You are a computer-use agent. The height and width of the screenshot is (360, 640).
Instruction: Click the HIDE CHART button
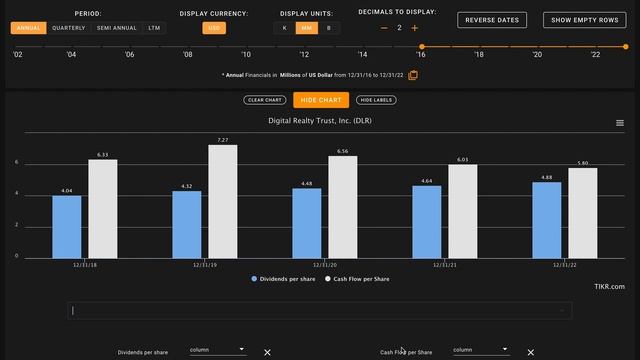click(x=321, y=100)
